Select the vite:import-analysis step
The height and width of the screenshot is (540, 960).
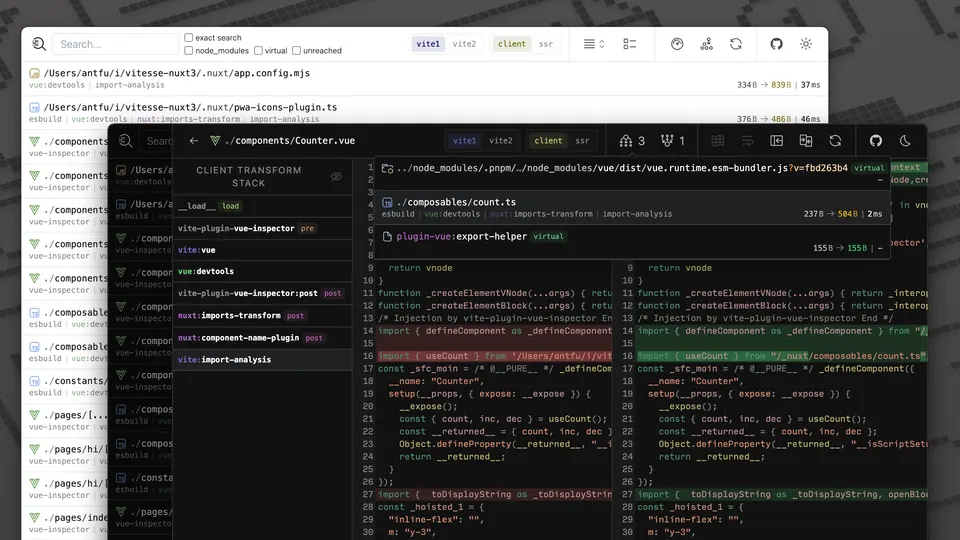pyautogui.click(x=263, y=359)
